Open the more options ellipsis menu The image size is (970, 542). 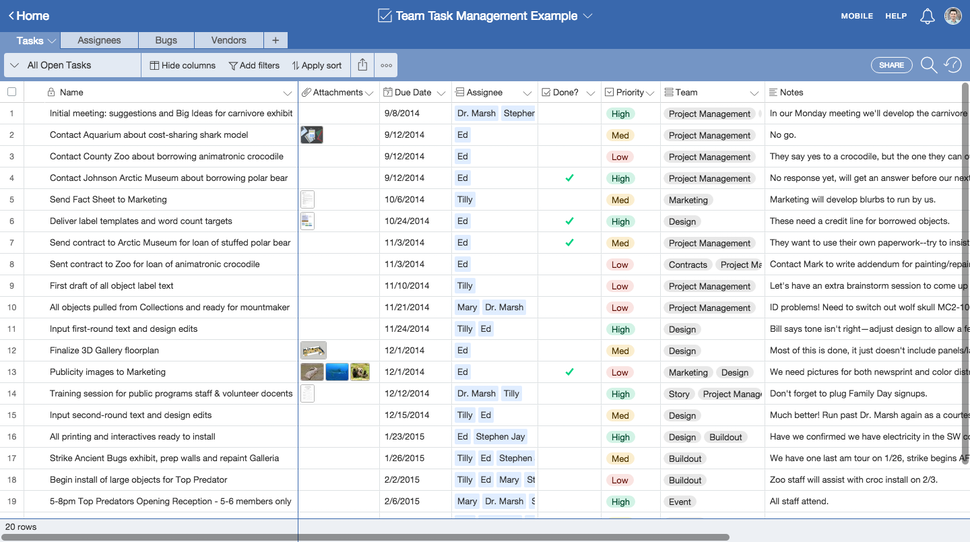(386, 65)
